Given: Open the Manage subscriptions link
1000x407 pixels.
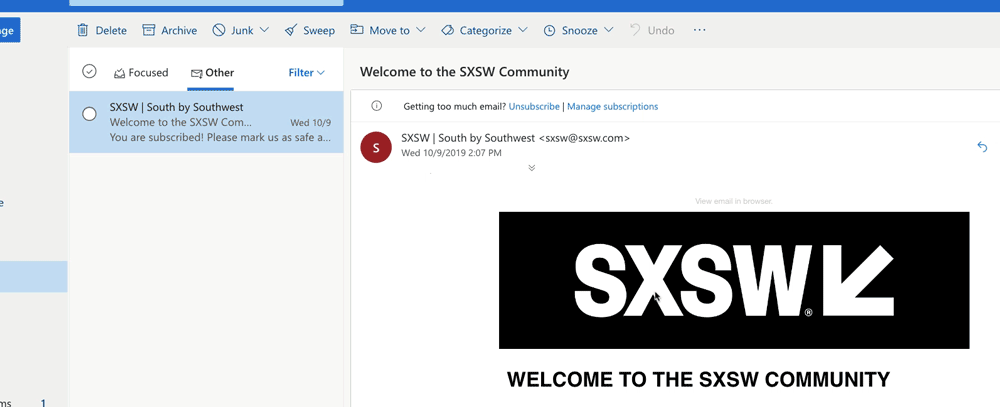Looking at the screenshot, I should click(612, 106).
